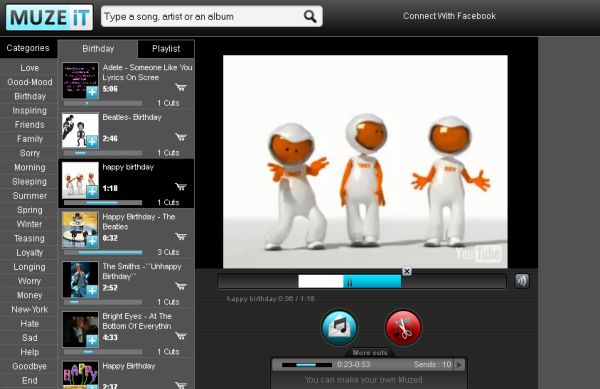
Task: Open the Longing category
Action: tap(29, 267)
